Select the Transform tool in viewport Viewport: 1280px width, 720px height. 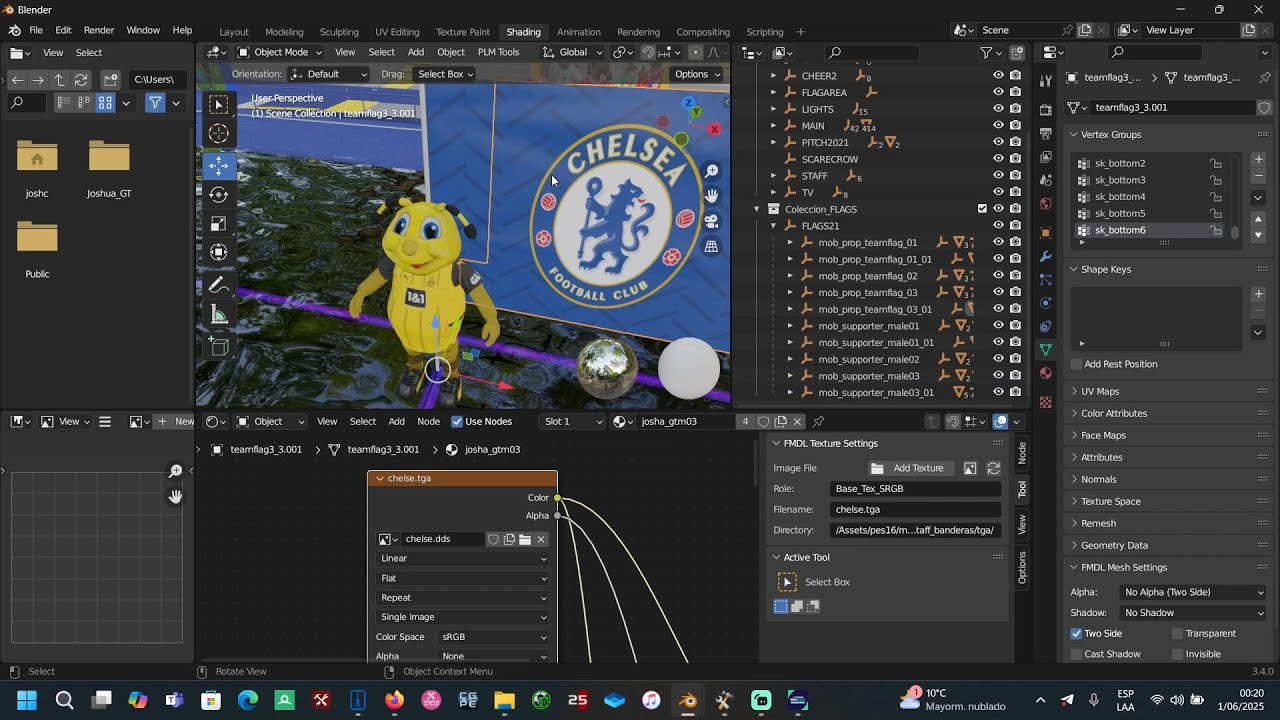coord(219,253)
